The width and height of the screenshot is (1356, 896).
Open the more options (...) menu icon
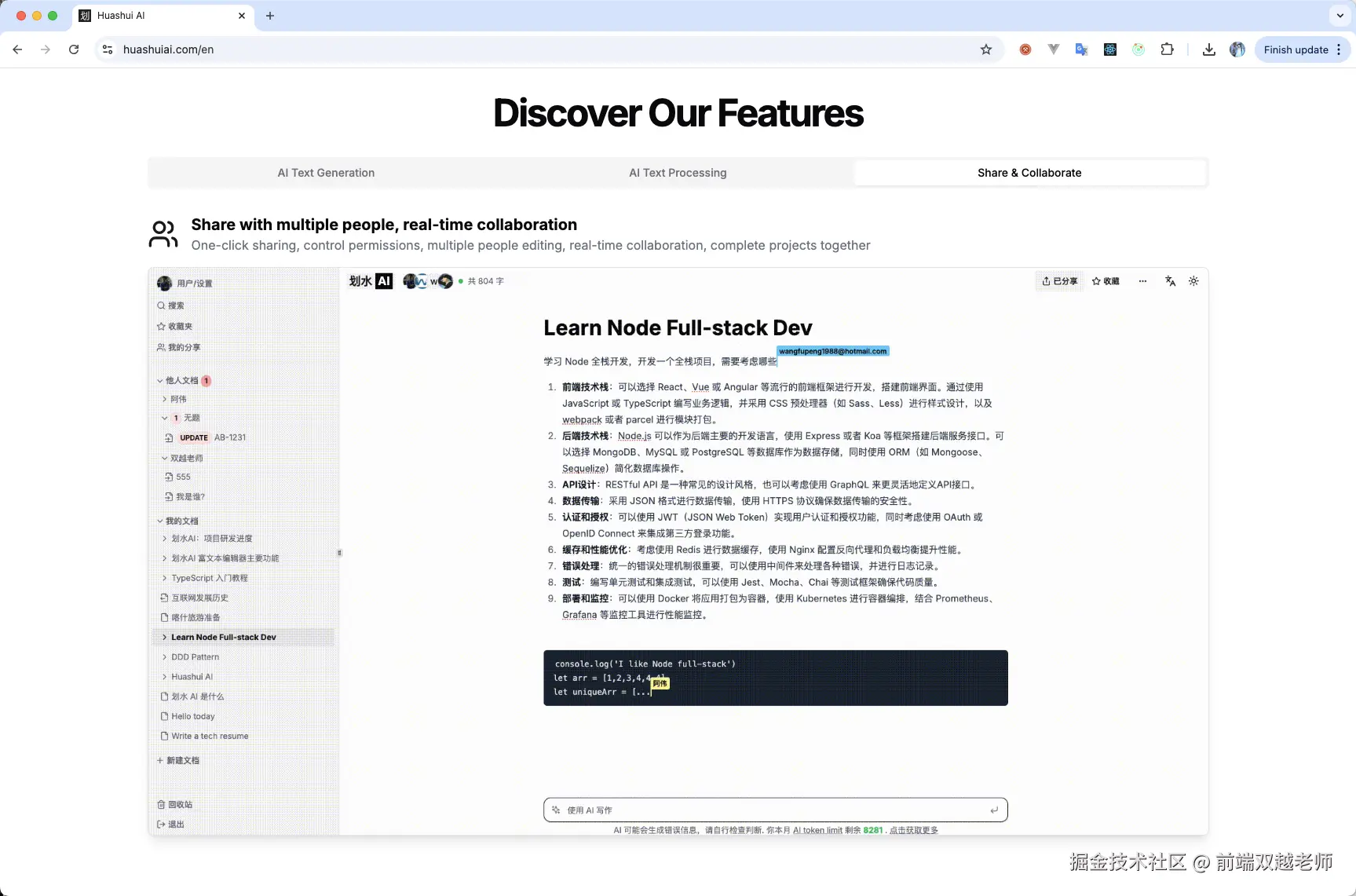[1142, 280]
